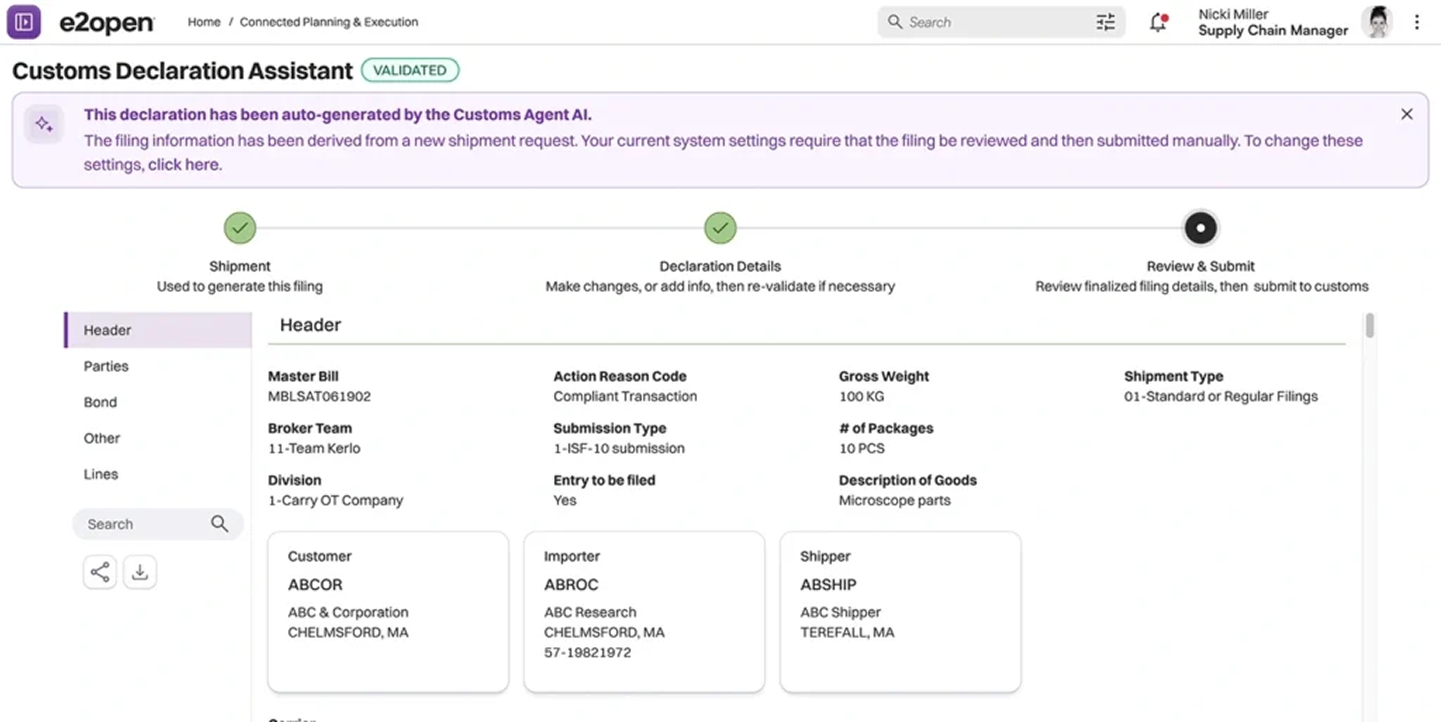Click the sidebar Search field
The image size is (1441, 722).
click(x=145, y=524)
